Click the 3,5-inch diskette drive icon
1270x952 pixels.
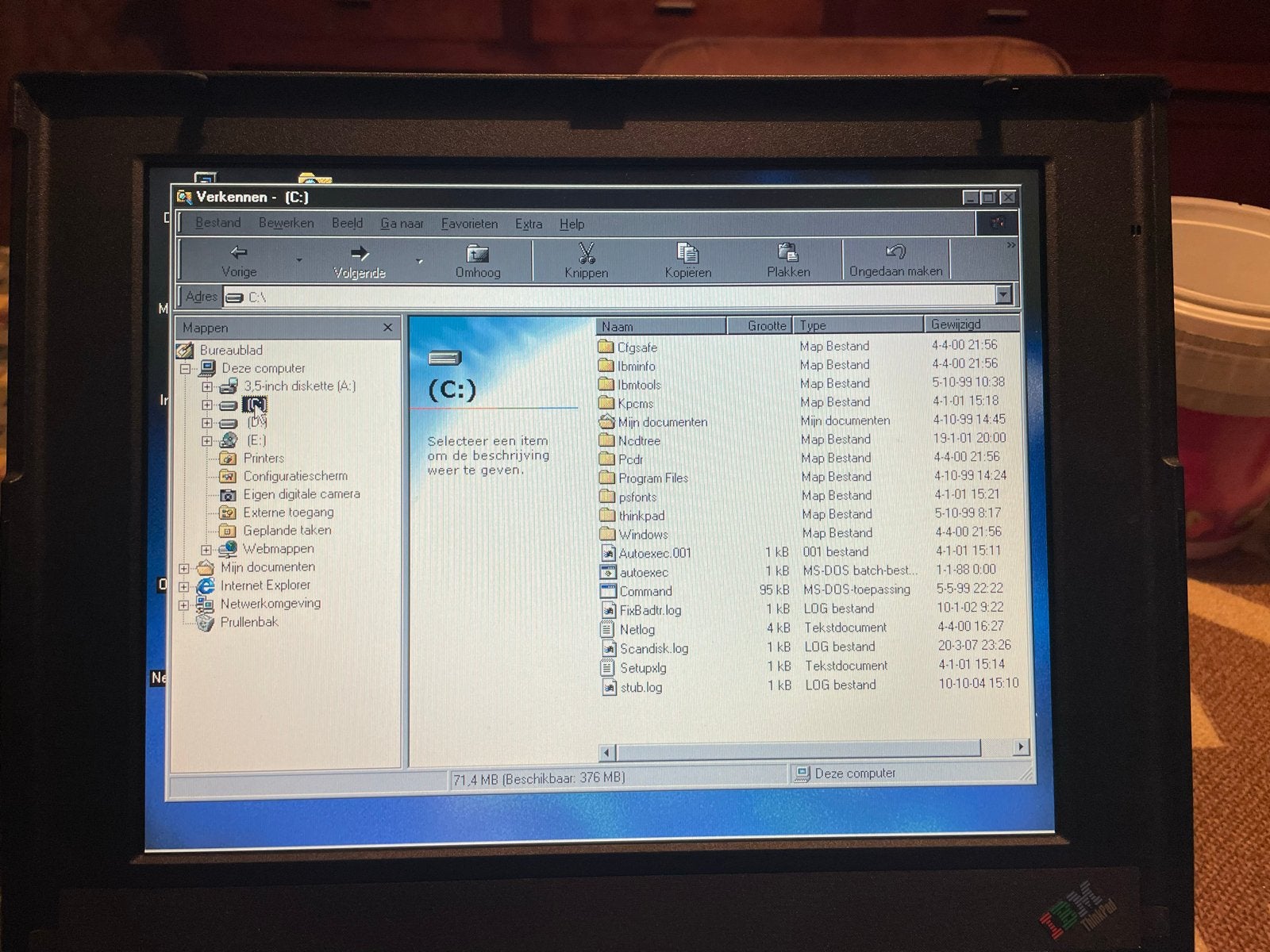pyautogui.click(x=229, y=386)
